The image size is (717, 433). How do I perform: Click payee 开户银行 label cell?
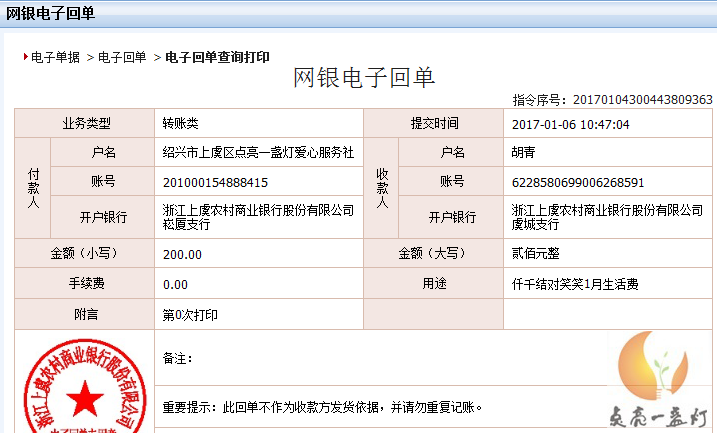pyautogui.click(x=451, y=217)
